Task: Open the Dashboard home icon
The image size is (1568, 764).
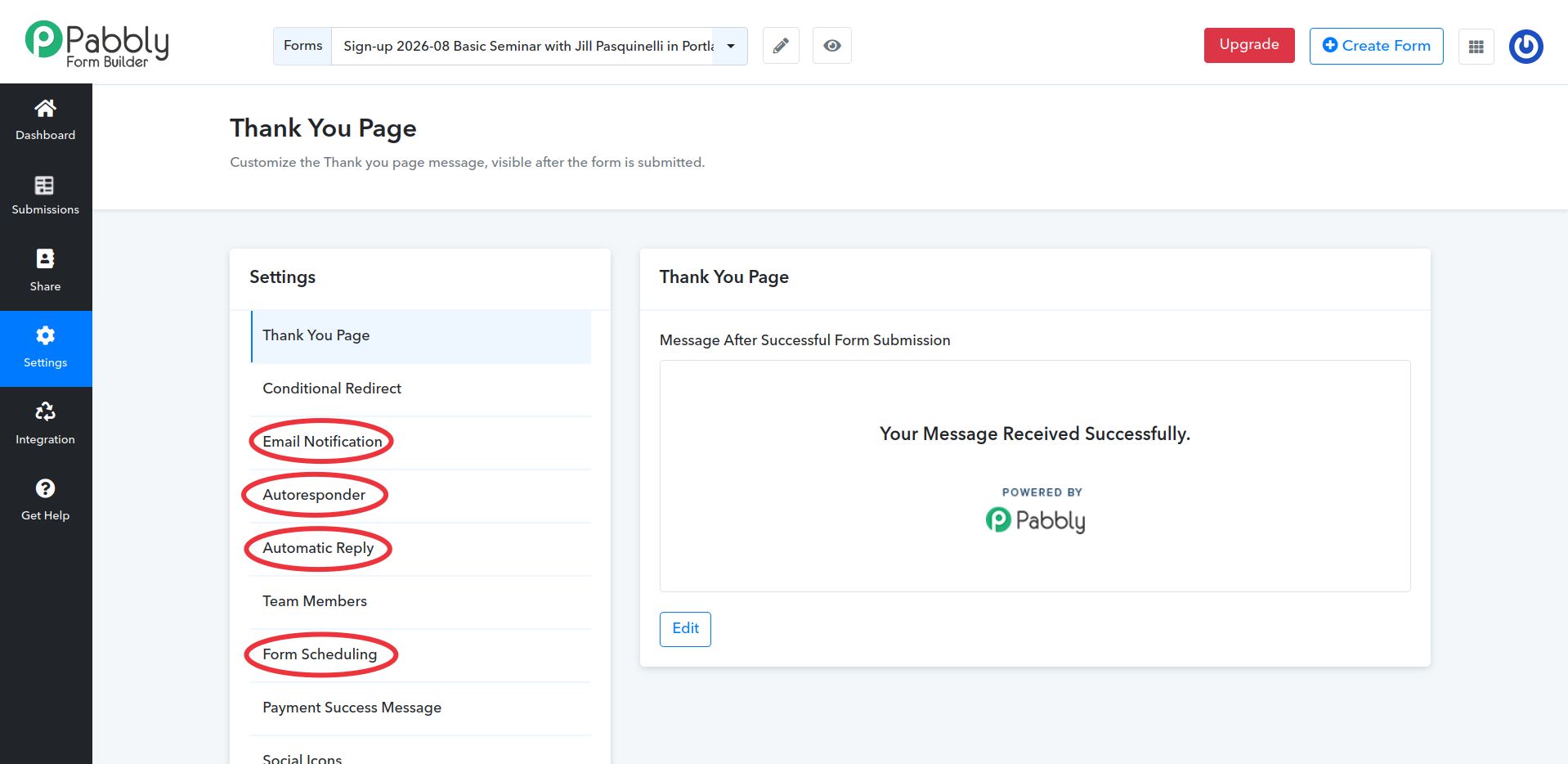Action: (x=45, y=108)
